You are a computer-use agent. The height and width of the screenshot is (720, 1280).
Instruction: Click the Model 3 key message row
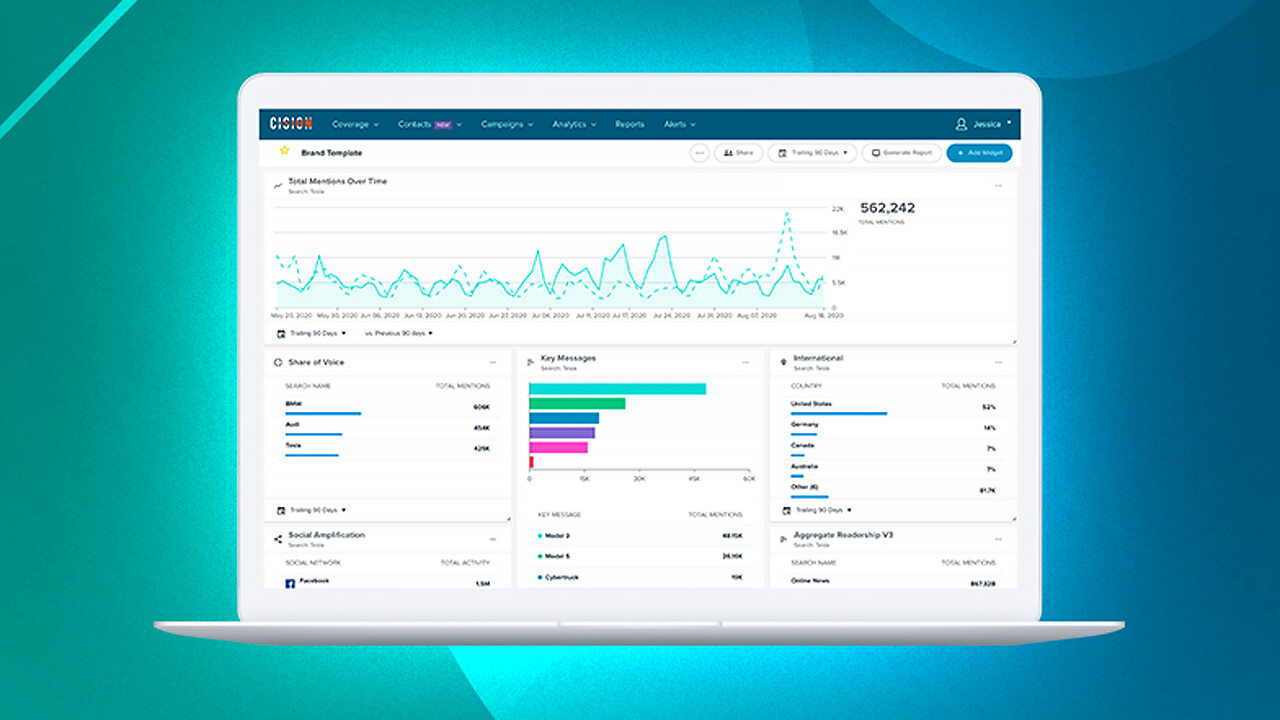pos(640,535)
